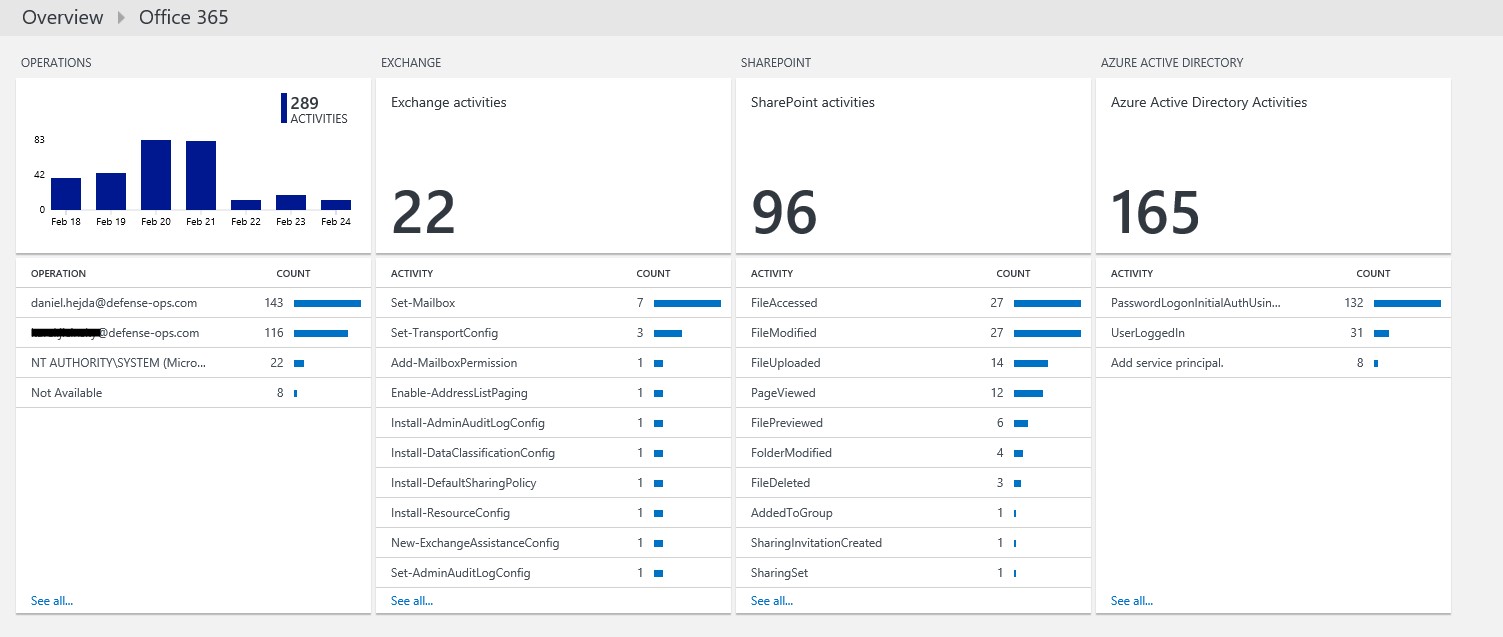This screenshot has height=637, width=1503.
Task: Select NT AUTHORITY\SYSTEM row
Action: tap(193, 363)
